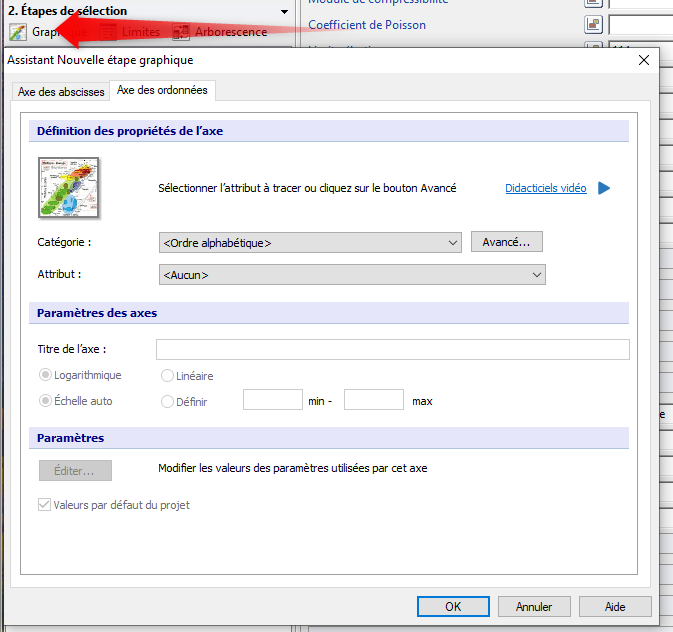673x632 pixels.
Task: Open the Catégorie dropdown list
Action: tap(309, 242)
